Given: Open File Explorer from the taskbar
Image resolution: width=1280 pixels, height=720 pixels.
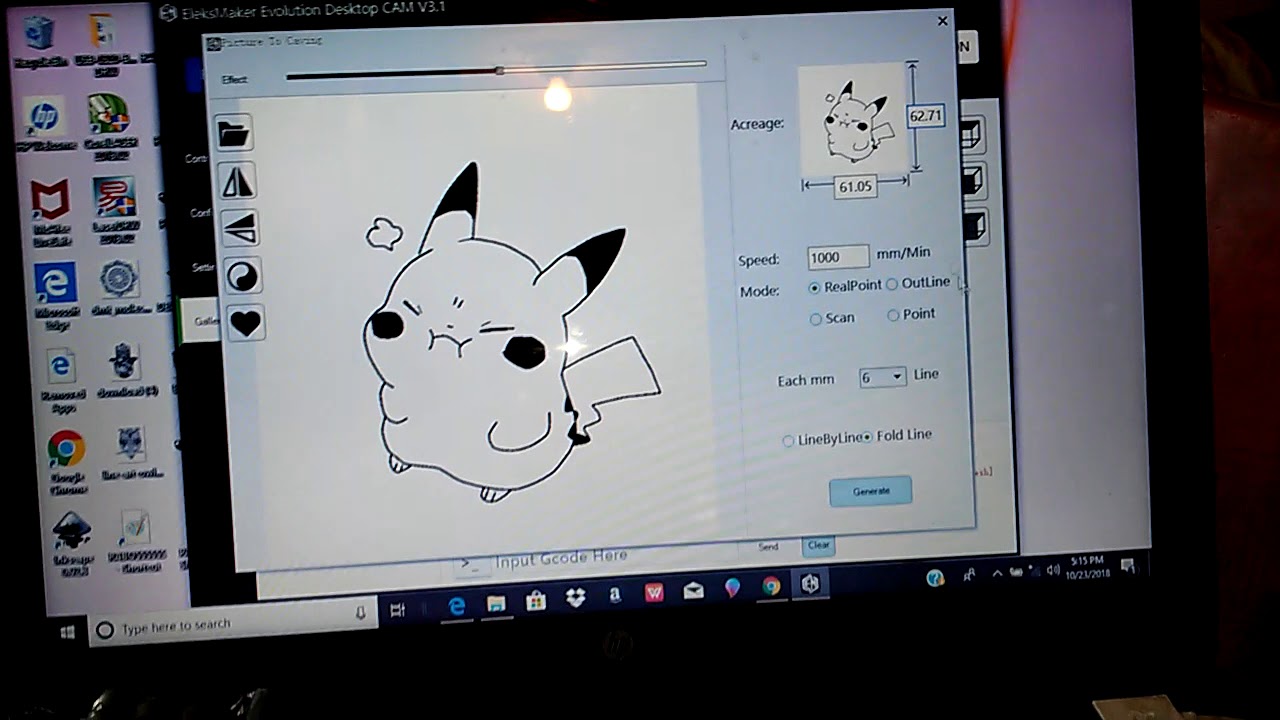Looking at the screenshot, I should pos(496,604).
